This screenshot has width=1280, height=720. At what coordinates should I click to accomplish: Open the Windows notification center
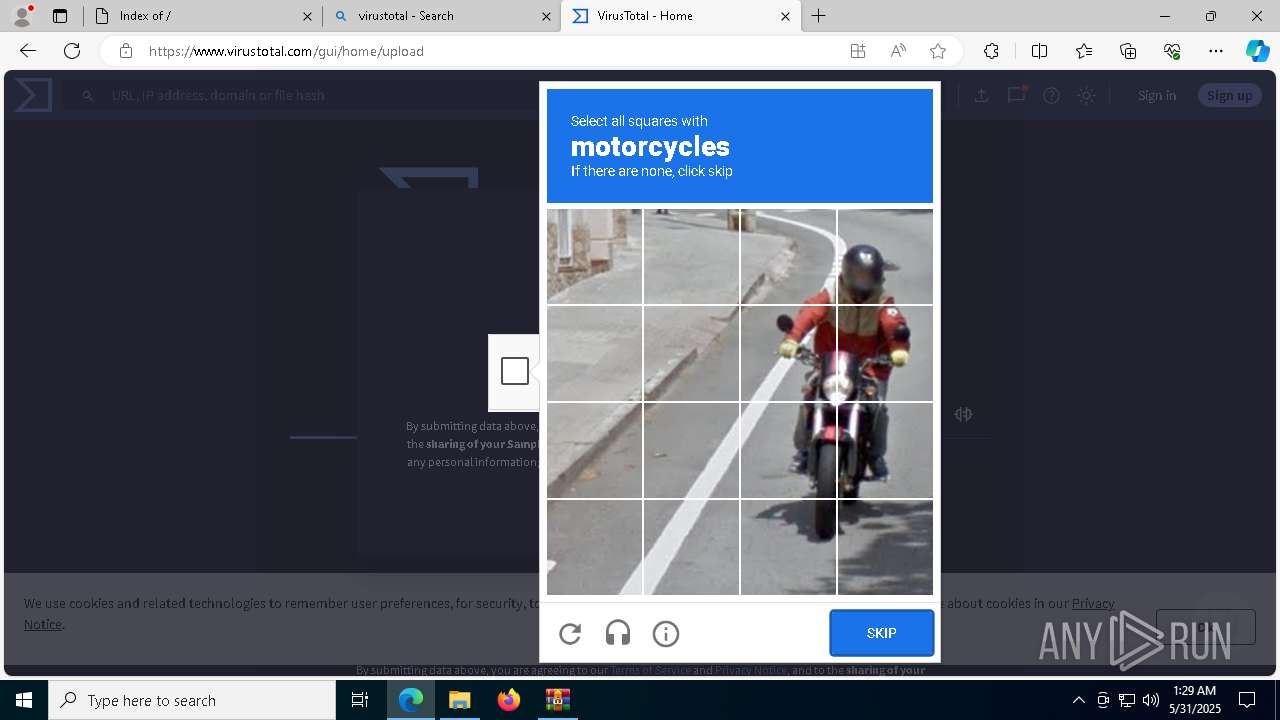1247,700
